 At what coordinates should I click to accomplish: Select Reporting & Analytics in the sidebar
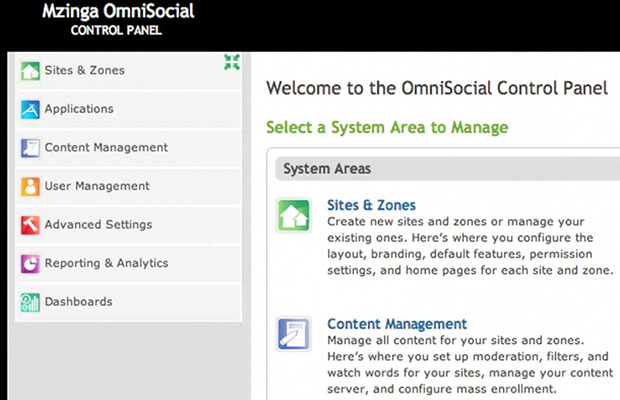point(129,264)
